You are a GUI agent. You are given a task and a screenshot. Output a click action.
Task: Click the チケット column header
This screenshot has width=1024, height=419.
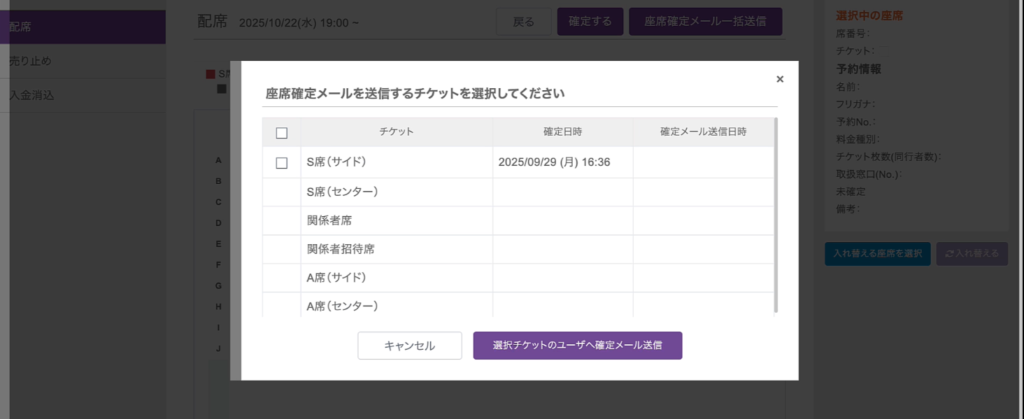click(396, 132)
